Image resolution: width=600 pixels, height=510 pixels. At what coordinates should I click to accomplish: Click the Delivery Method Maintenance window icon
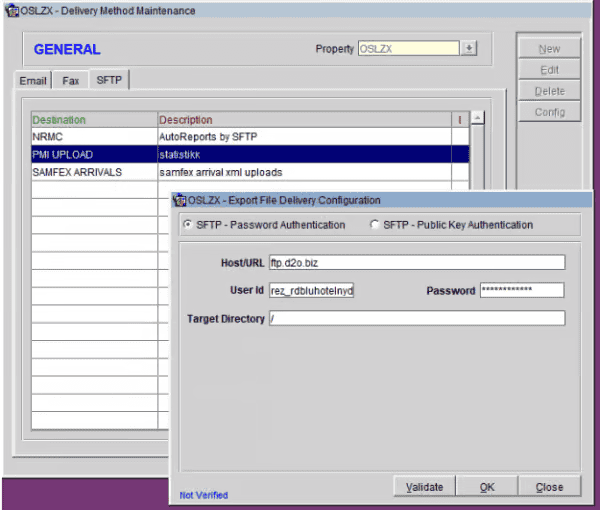(x=11, y=10)
